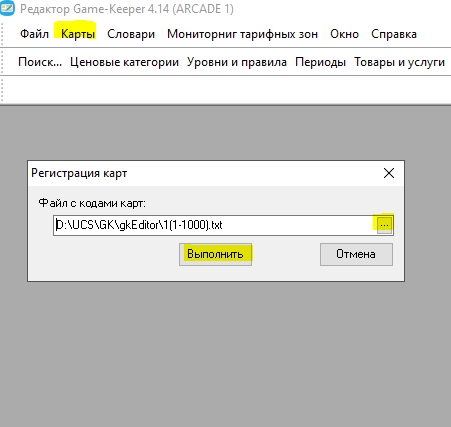This screenshot has height=427, width=451.
Task: Select Поиск... on the toolbar
Action: (x=40, y=62)
